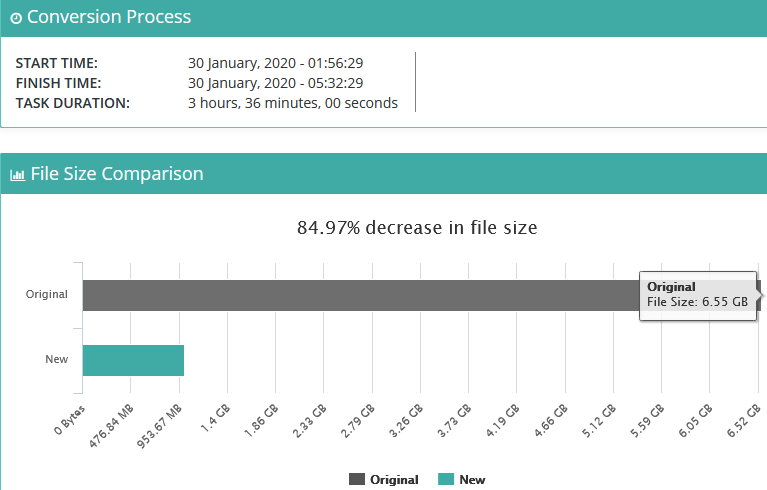Toggle the New series in chart legend
The image size is (767, 490).
pos(462,479)
